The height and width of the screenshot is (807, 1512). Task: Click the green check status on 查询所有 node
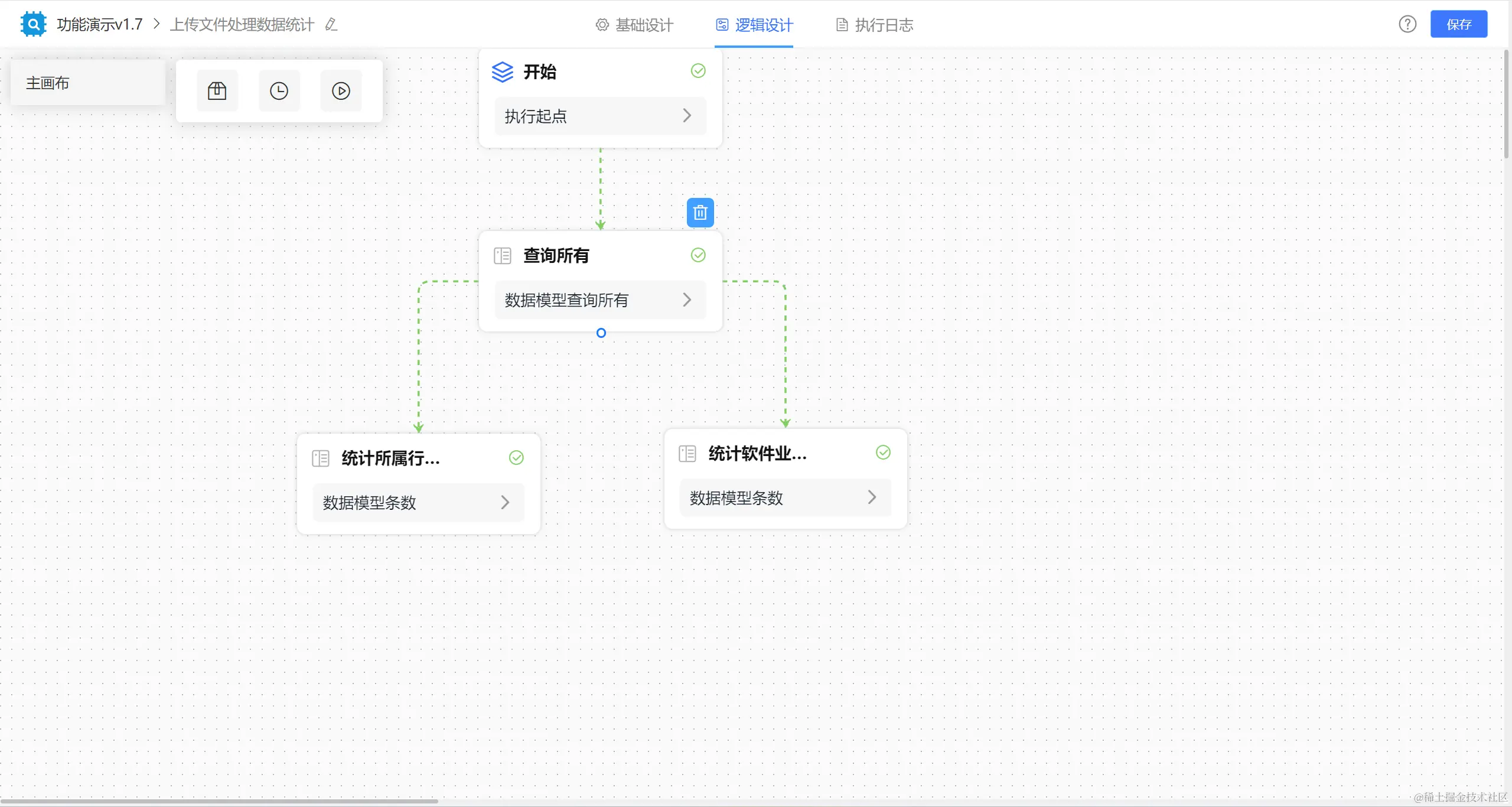[698, 255]
